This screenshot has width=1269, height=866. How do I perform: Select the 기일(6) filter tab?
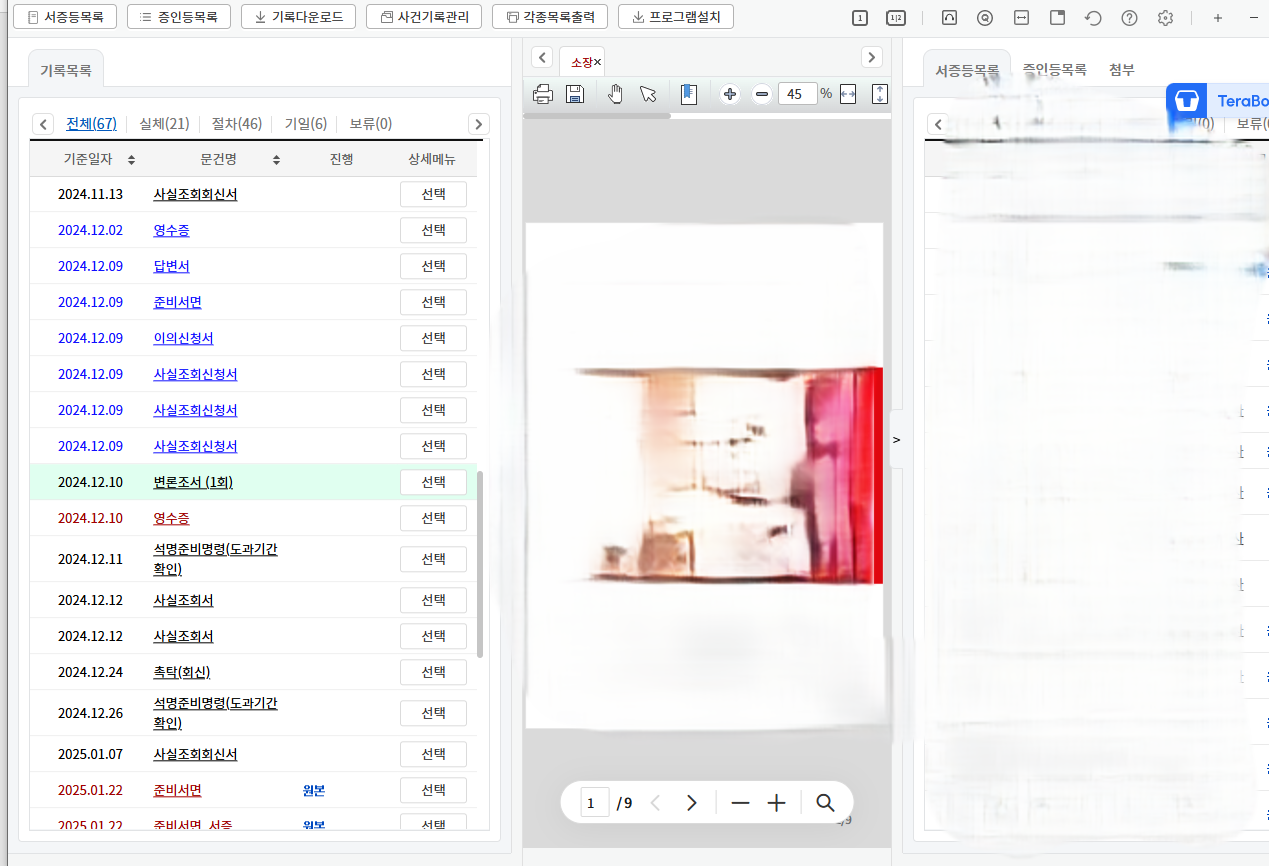coord(306,124)
